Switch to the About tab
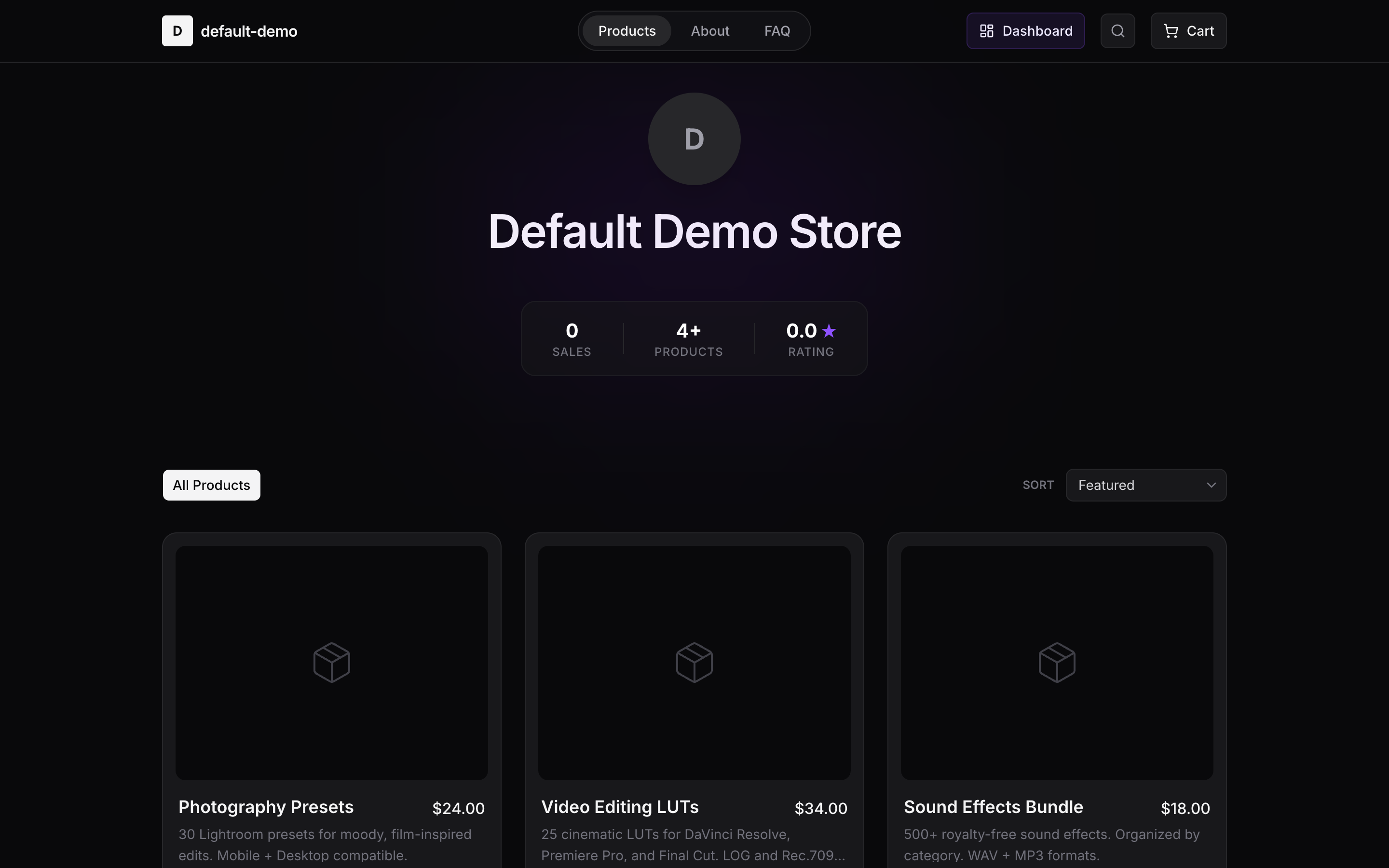The image size is (1389, 868). point(710,31)
